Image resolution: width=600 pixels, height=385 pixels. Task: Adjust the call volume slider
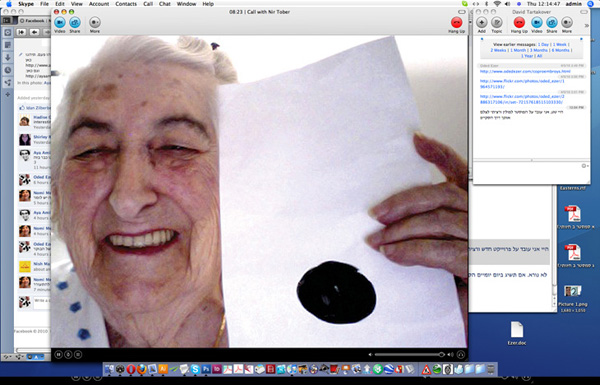(x=409, y=355)
